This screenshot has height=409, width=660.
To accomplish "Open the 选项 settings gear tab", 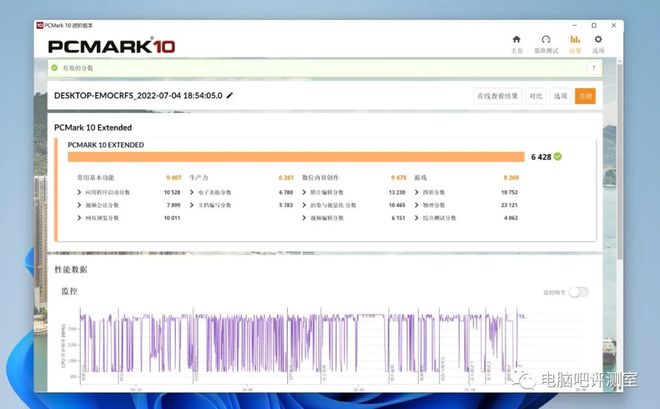I will 598,44.
